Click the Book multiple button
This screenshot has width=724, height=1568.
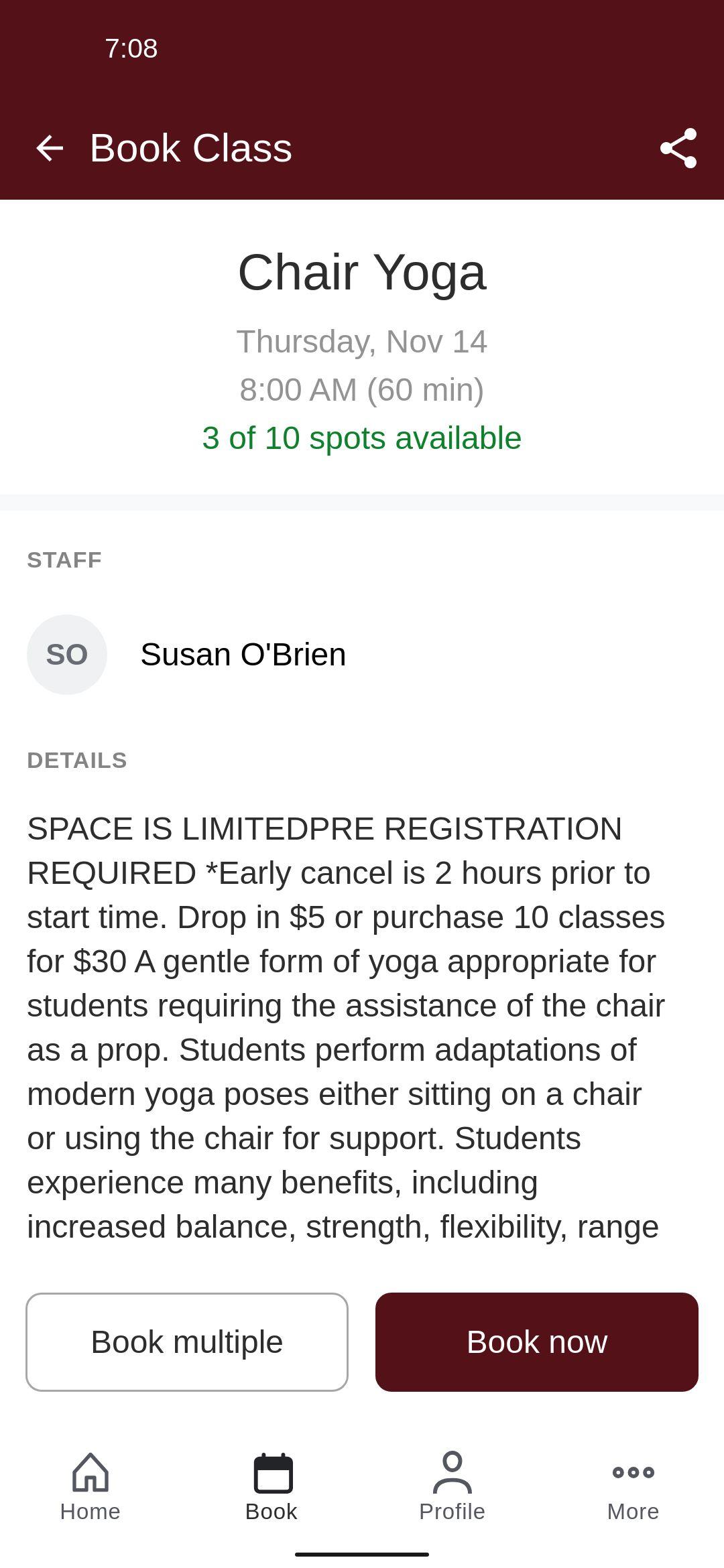click(x=187, y=1342)
